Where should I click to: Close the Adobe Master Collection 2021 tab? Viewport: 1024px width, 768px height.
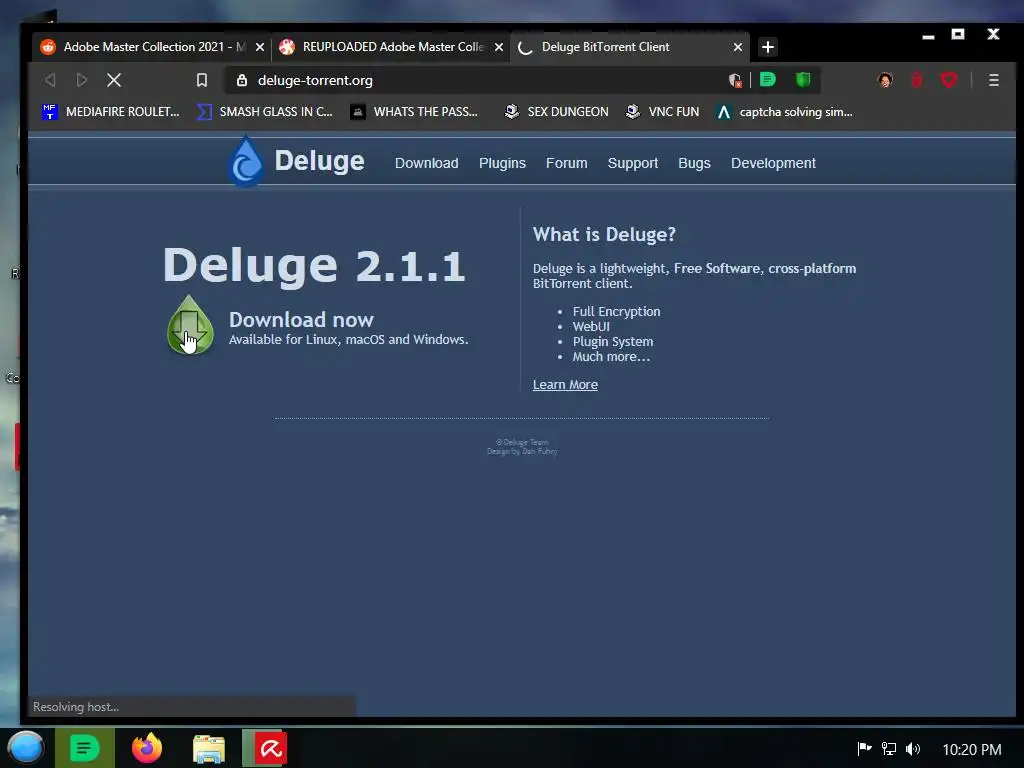tap(259, 47)
